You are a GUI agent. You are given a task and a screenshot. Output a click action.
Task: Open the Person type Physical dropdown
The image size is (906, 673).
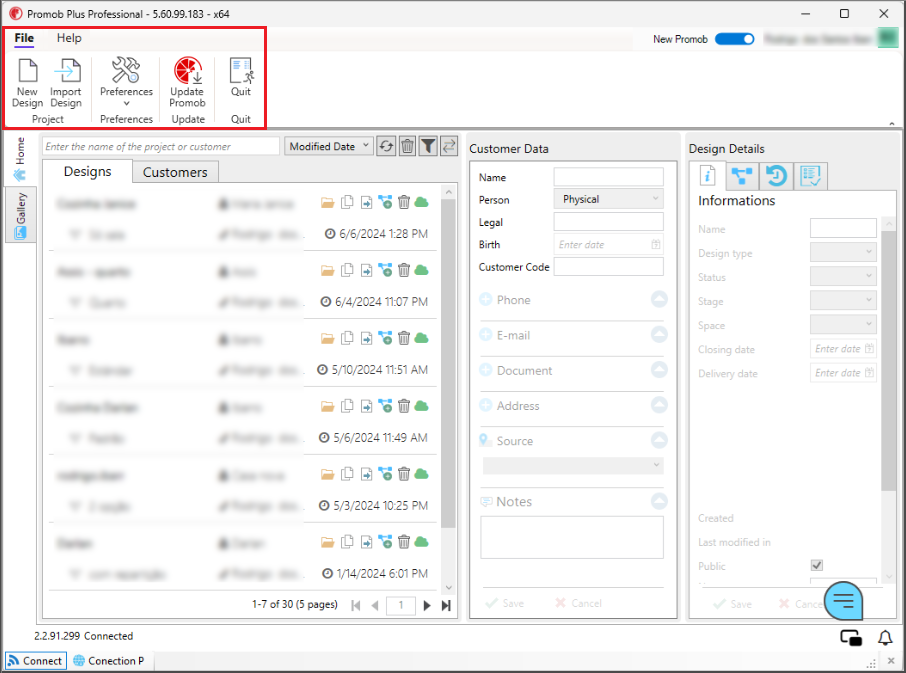pyautogui.click(x=608, y=199)
